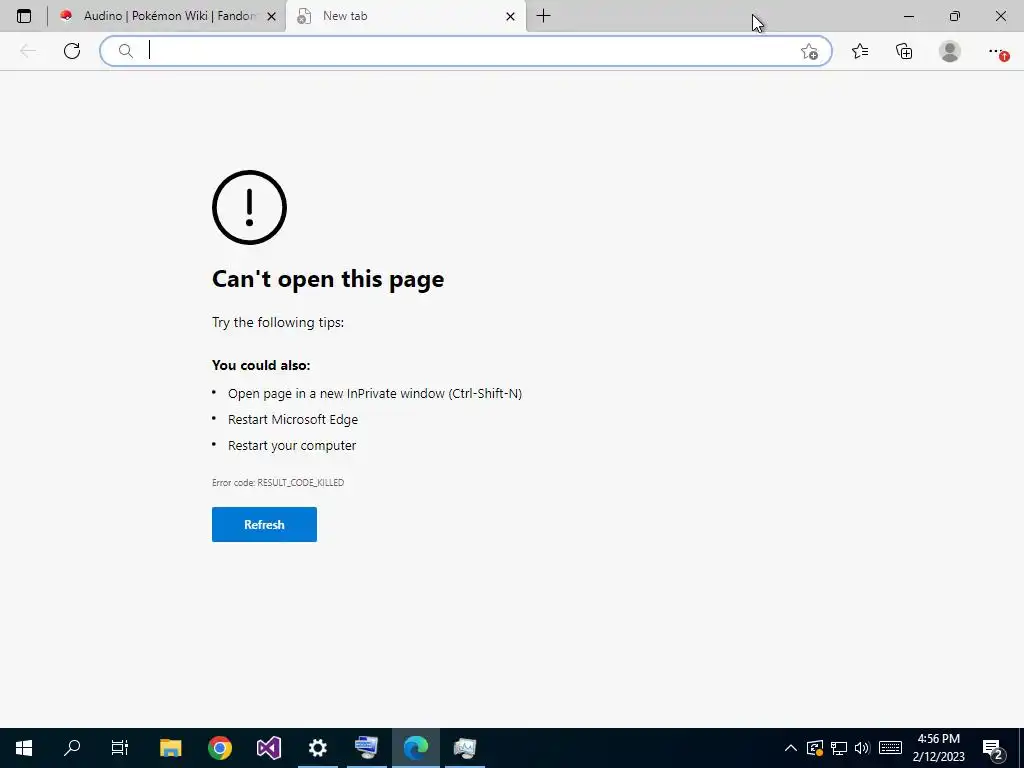
Task: Open touch keyboard tray icon
Action: coord(890,748)
